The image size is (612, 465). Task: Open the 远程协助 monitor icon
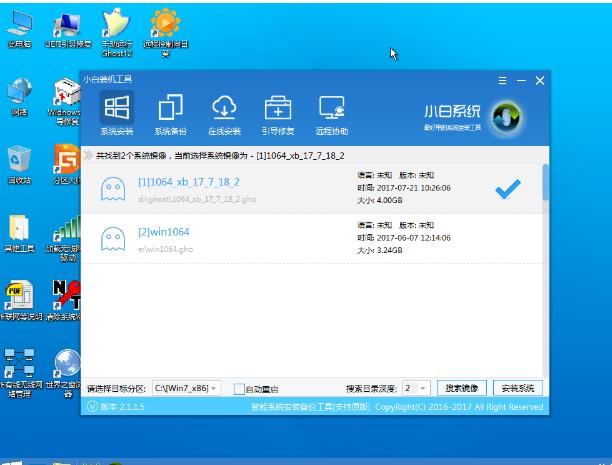pos(332,107)
